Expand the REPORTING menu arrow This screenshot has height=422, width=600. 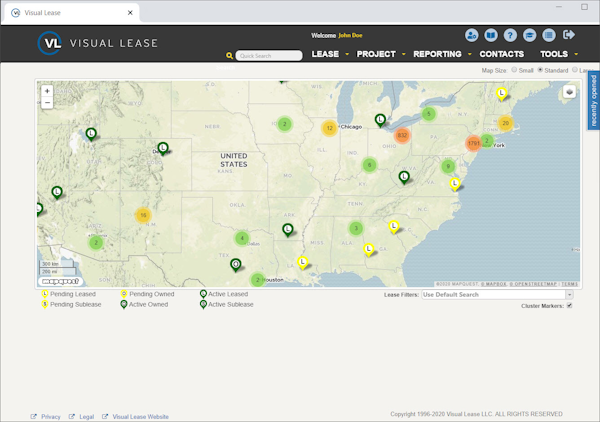click(470, 54)
